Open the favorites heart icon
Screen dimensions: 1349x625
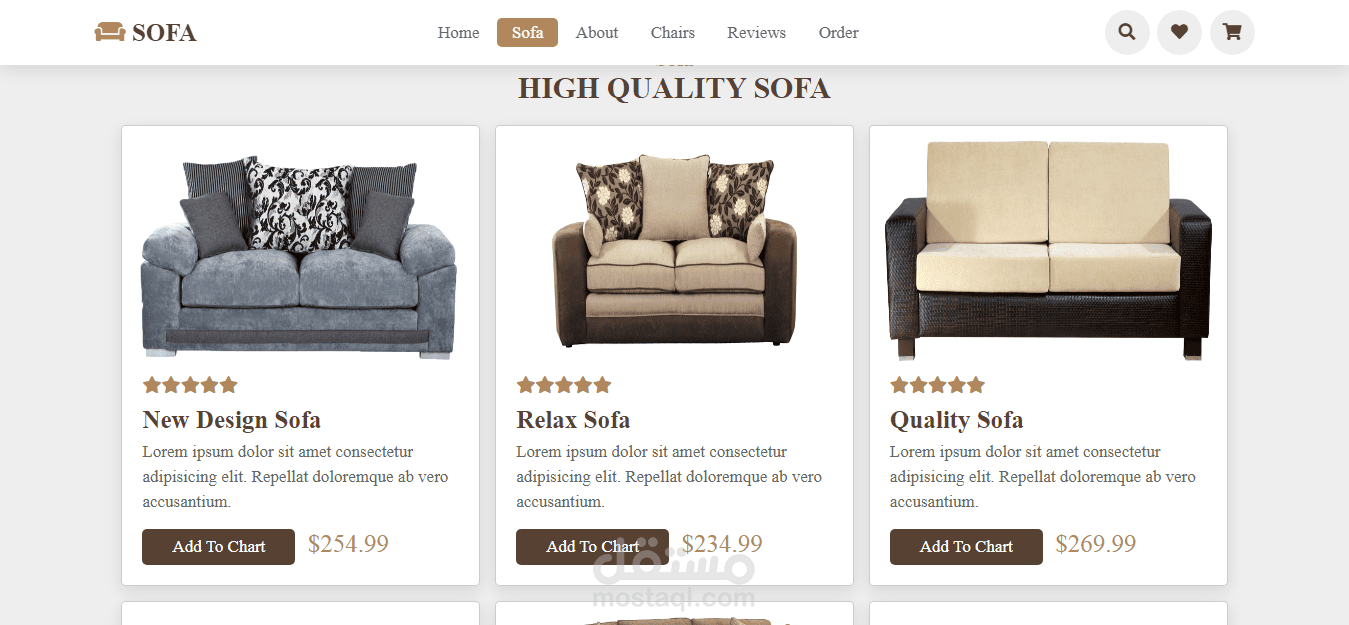coord(1179,32)
